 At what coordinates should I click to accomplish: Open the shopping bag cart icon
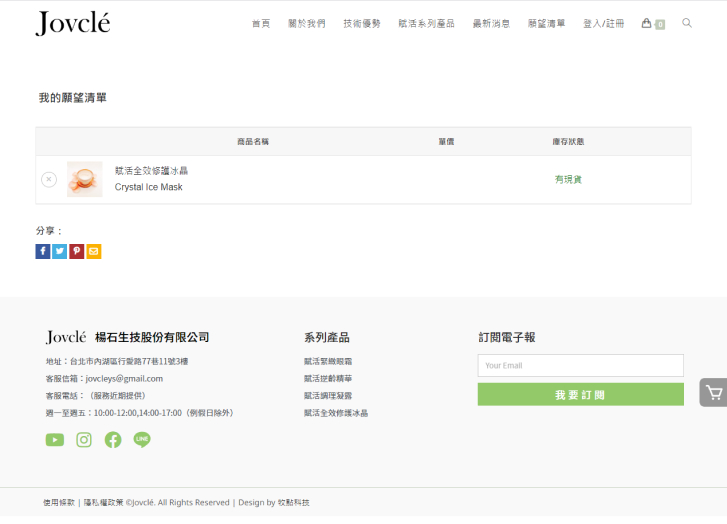point(647,23)
